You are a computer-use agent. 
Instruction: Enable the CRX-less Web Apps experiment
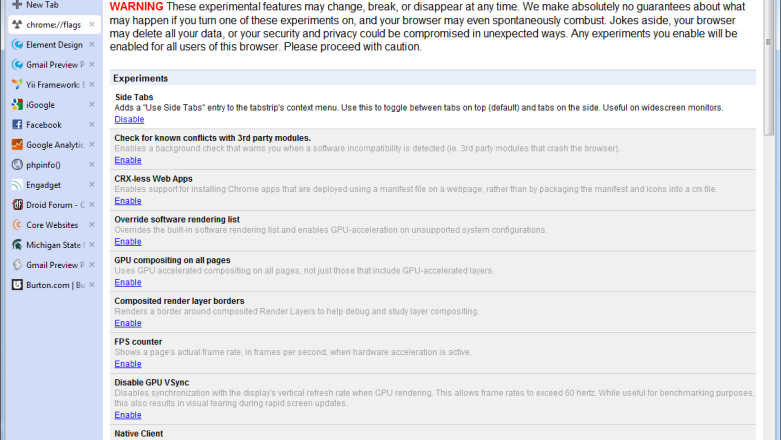[128, 201]
